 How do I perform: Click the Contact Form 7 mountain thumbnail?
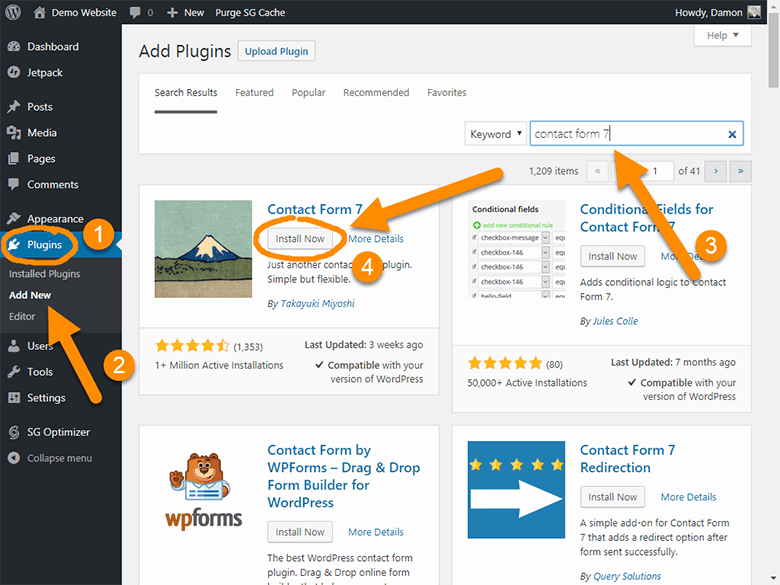click(203, 249)
